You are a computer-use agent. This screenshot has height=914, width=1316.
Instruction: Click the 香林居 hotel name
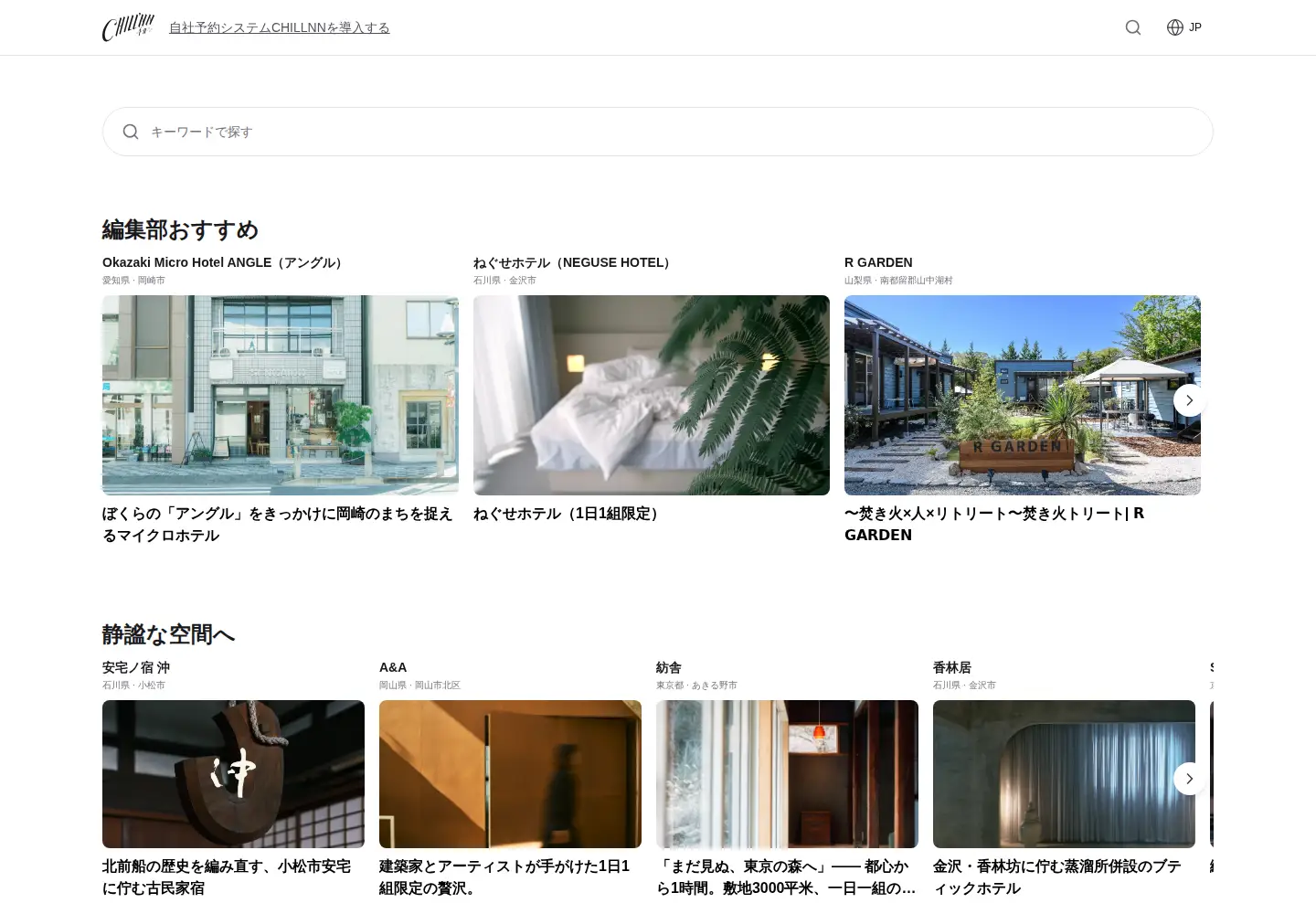point(952,667)
